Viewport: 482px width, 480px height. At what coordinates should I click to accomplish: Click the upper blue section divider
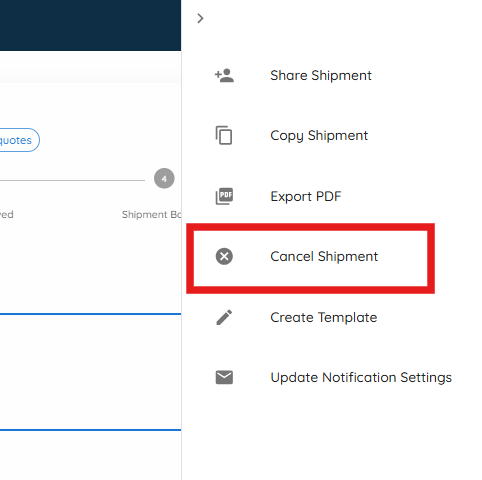tap(90, 314)
